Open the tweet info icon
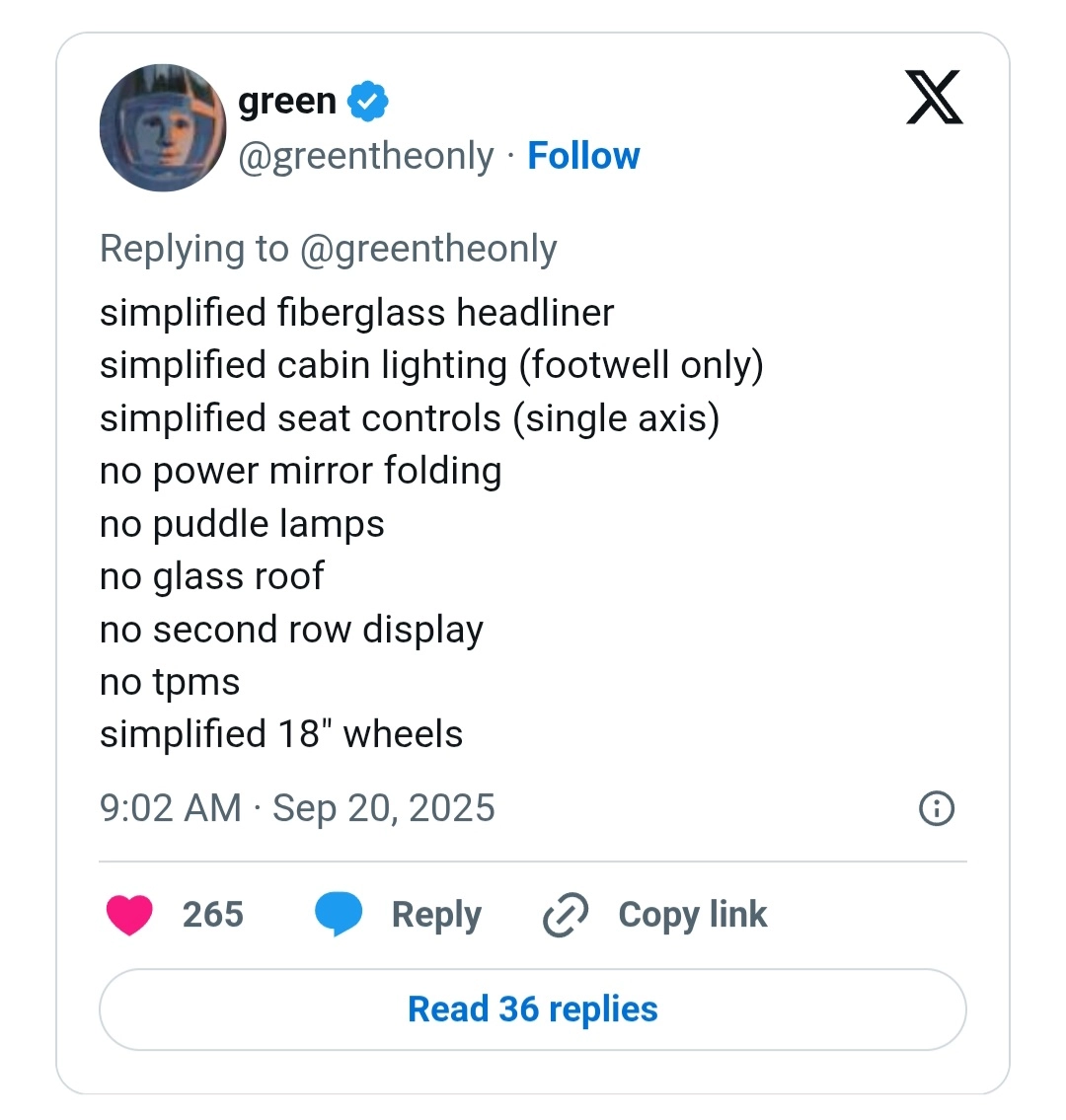This screenshot has width=1066, height=1120. click(x=936, y=809)
